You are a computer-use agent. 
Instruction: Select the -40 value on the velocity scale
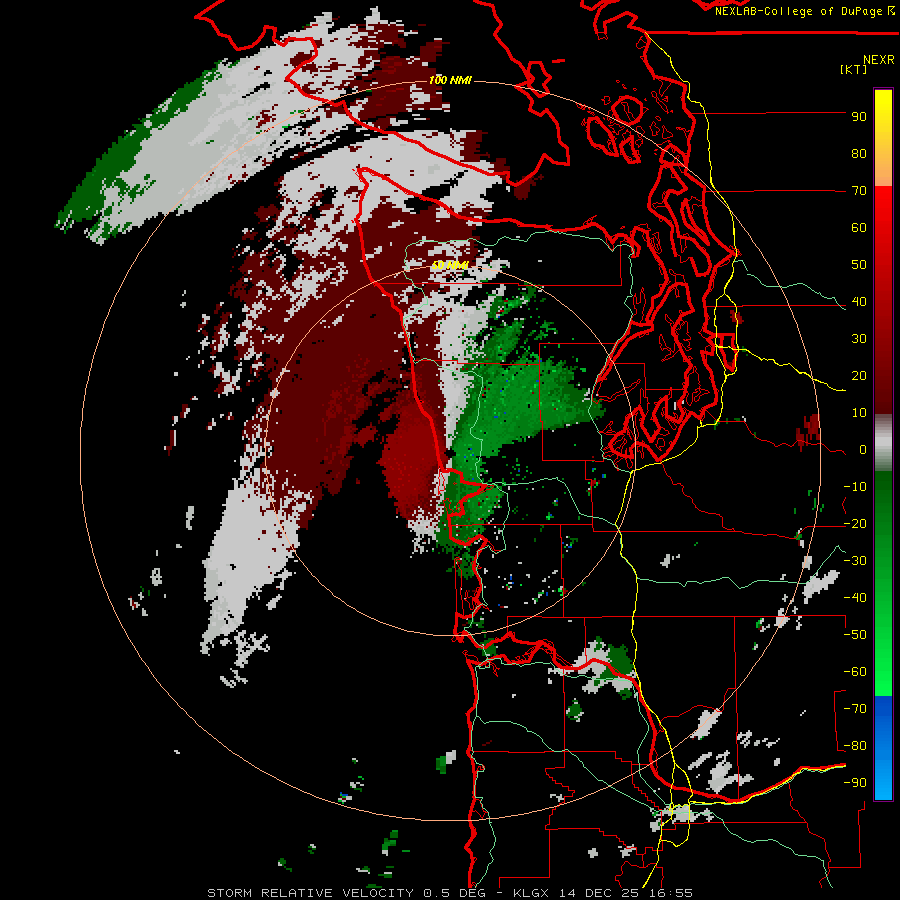pos(855,598)
